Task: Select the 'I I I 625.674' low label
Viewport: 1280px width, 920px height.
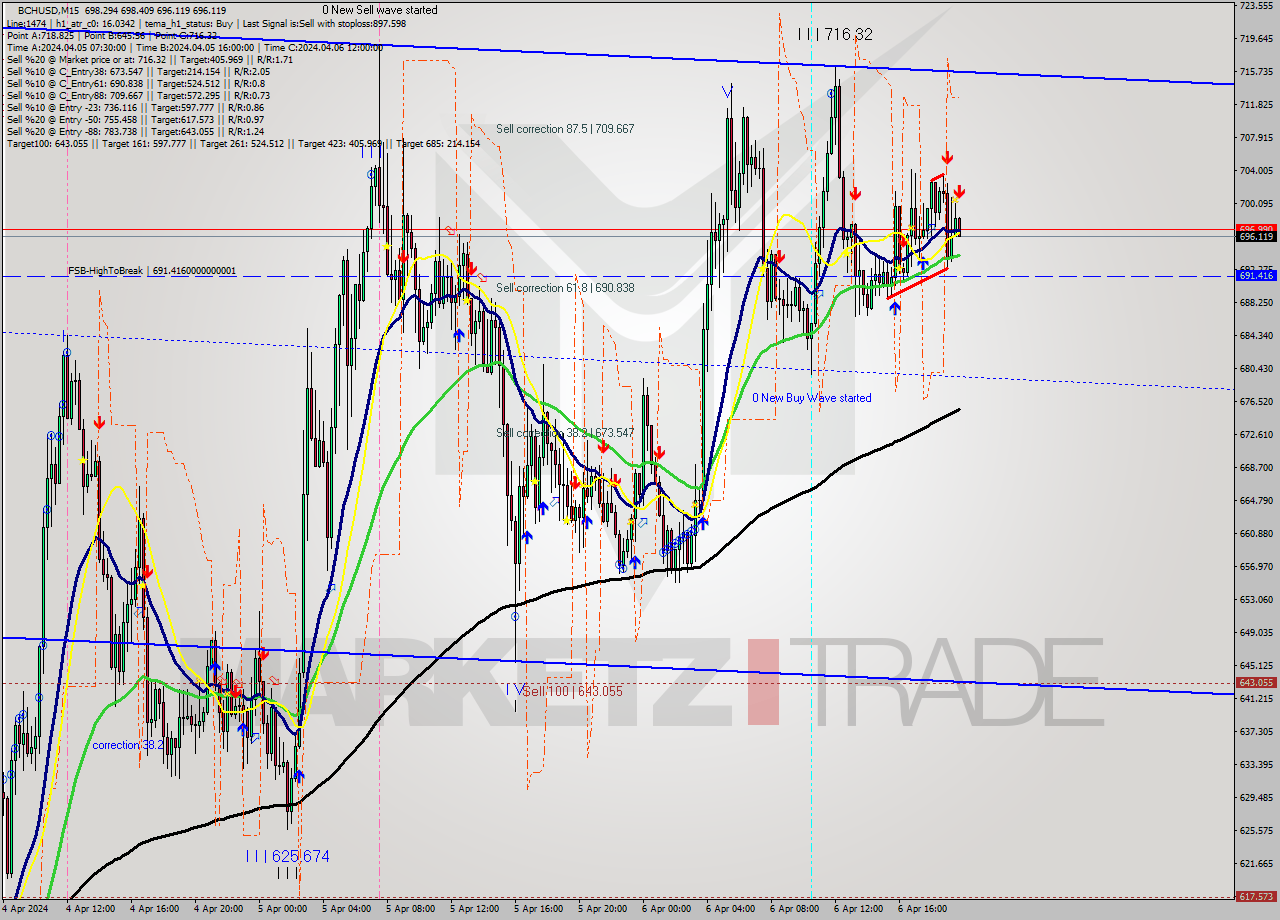Action: 288,856
